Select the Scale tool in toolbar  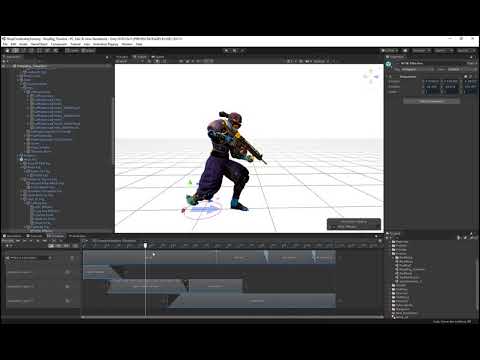(x=31, y=51)
